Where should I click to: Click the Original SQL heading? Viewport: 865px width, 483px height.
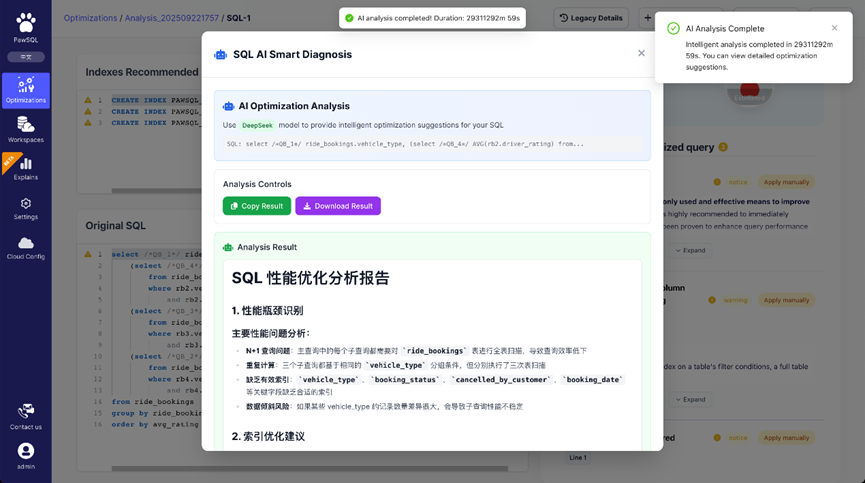[115, 226]
